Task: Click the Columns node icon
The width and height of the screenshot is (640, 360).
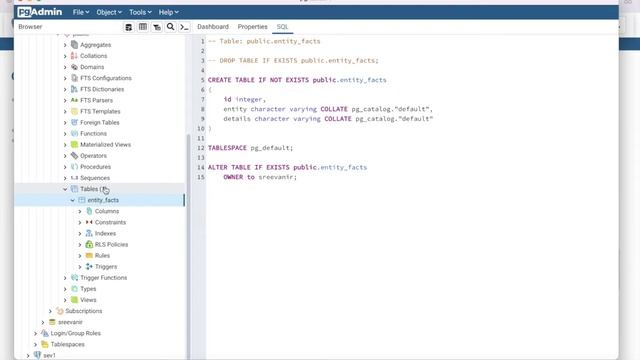Action: tap(89, 211)
